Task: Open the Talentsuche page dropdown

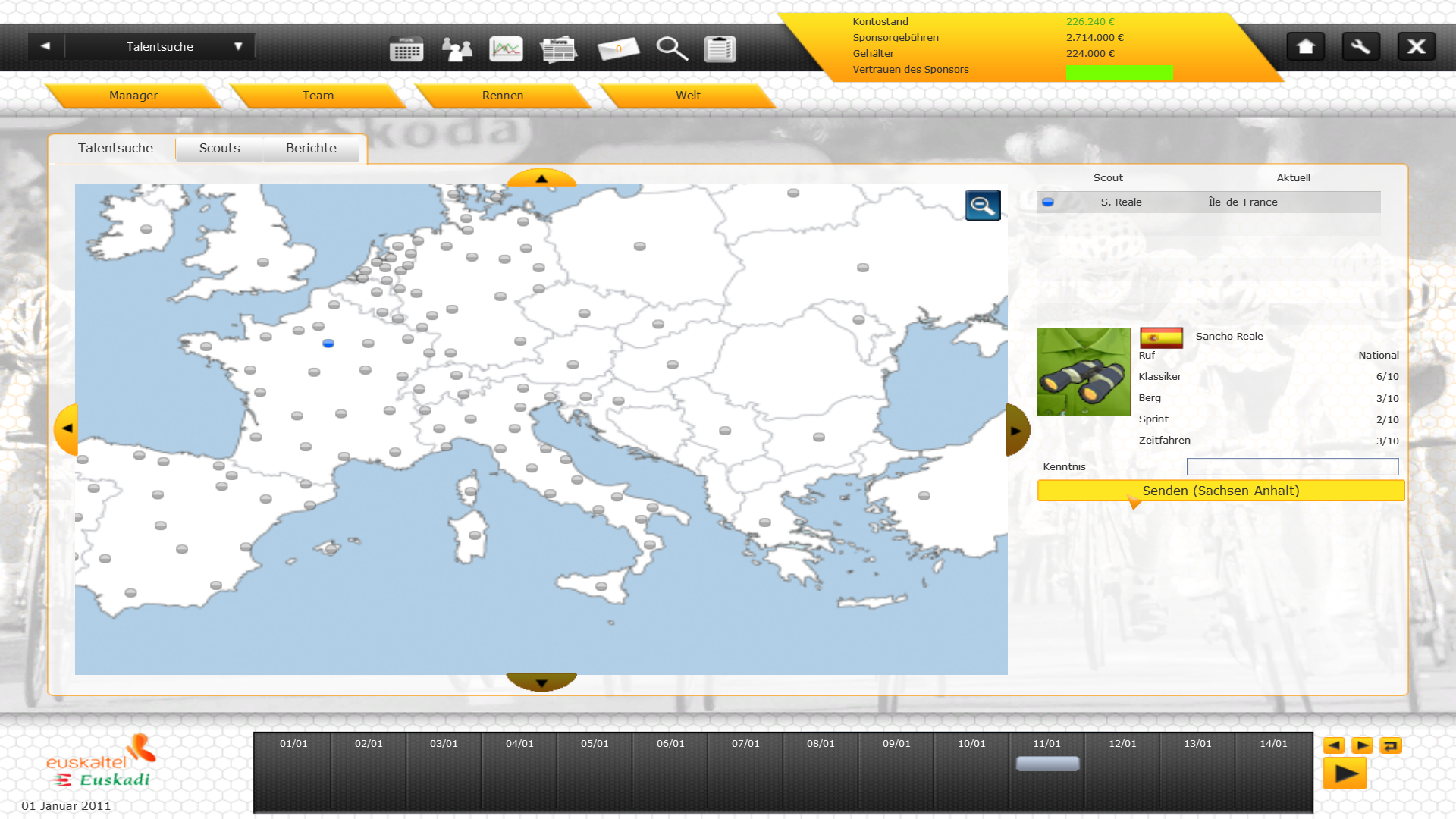Action: [237, 46]
